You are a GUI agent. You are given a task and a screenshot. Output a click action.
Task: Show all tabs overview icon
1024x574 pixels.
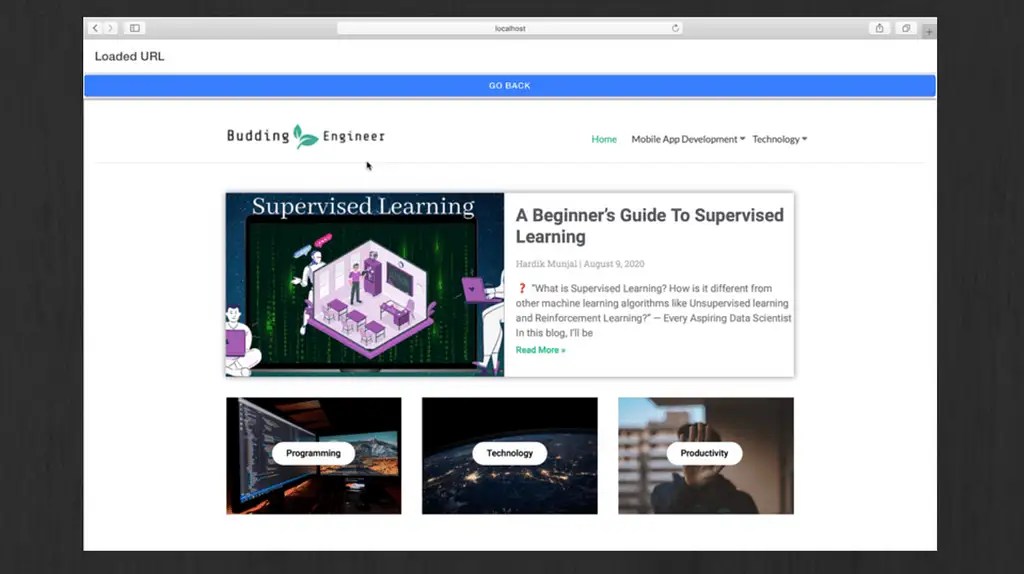pyautogui.click(x=906, y=28)
